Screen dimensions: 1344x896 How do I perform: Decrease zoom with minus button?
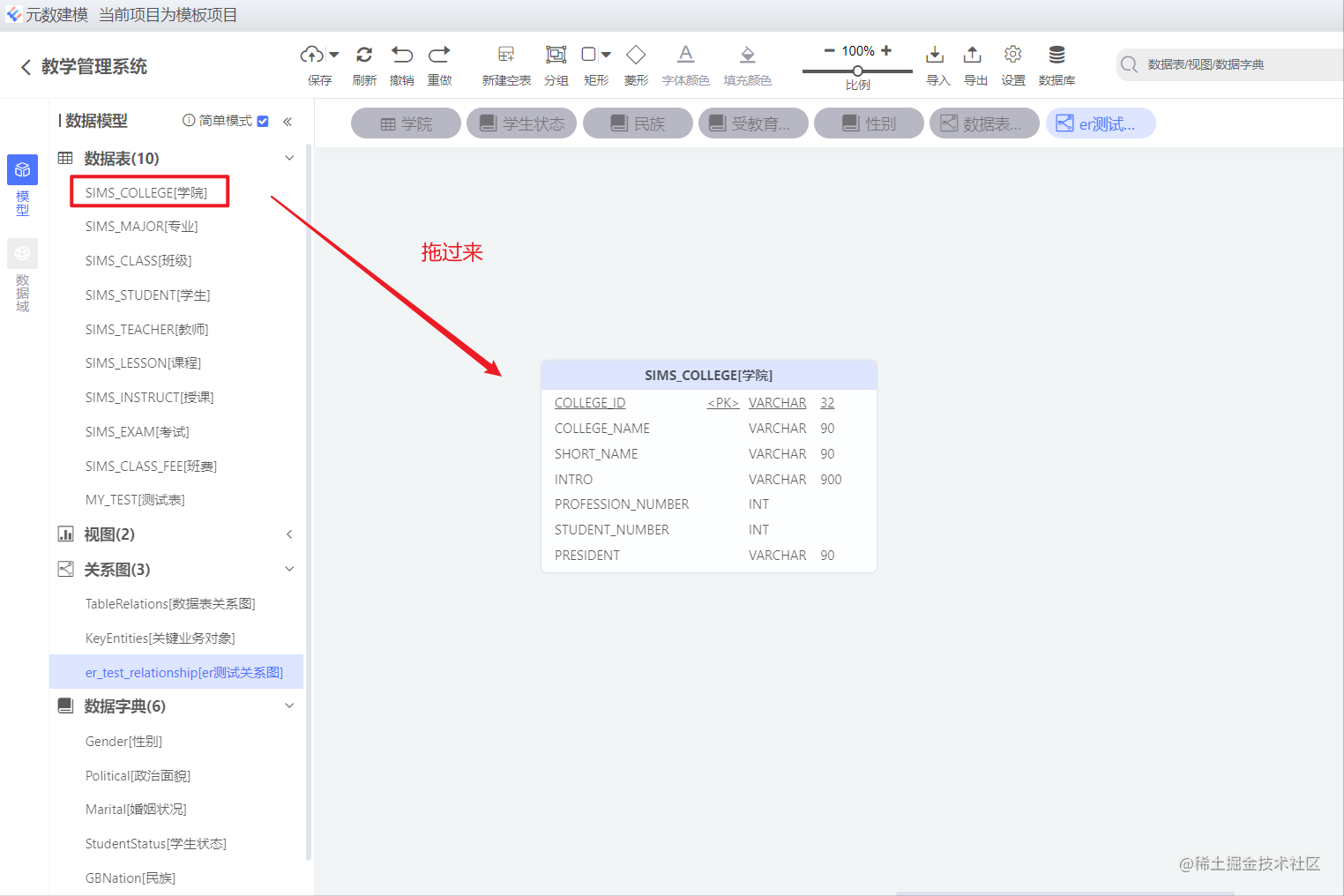click(x=830, y=50)
